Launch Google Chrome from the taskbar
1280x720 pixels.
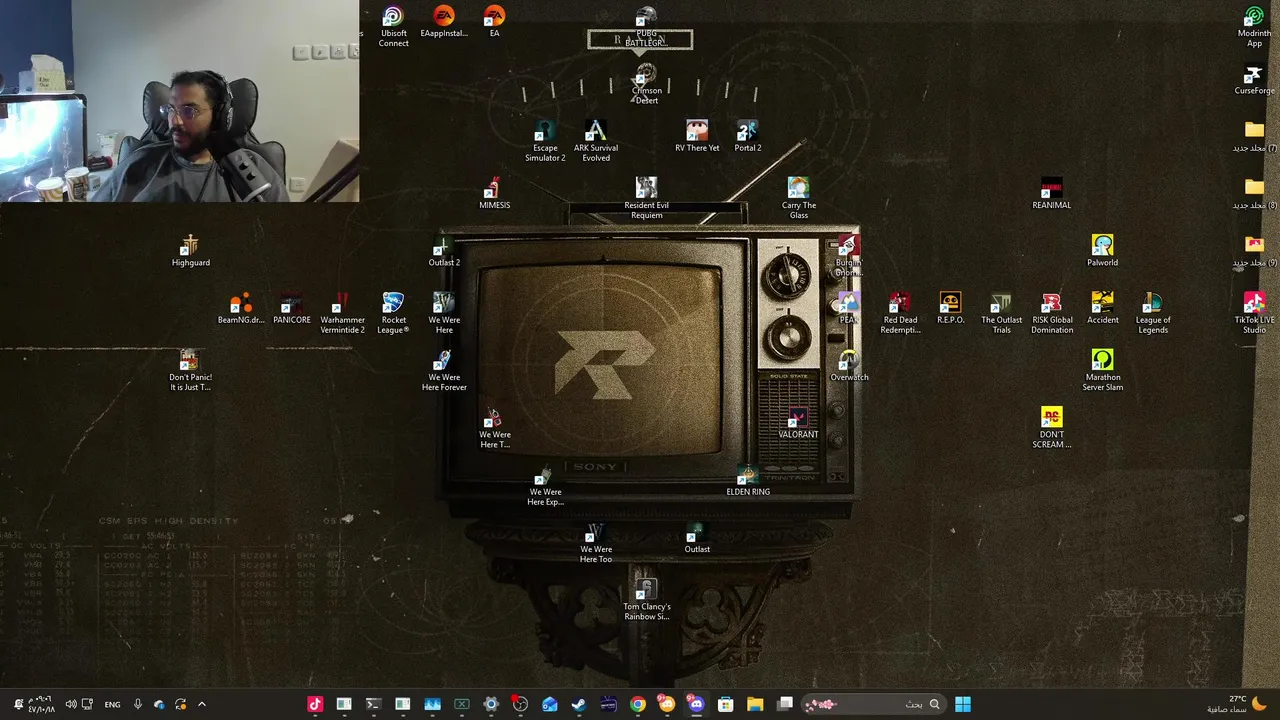click(x=637, y=704)
